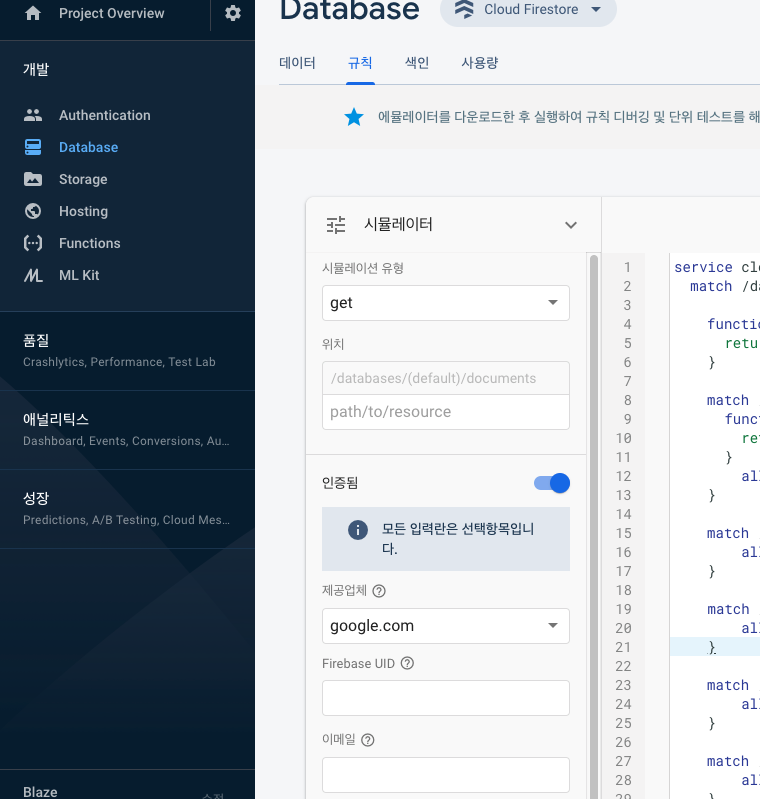Click help icon next to Firebase UID
The image size is (760, 799).
(x=407, y=663)
